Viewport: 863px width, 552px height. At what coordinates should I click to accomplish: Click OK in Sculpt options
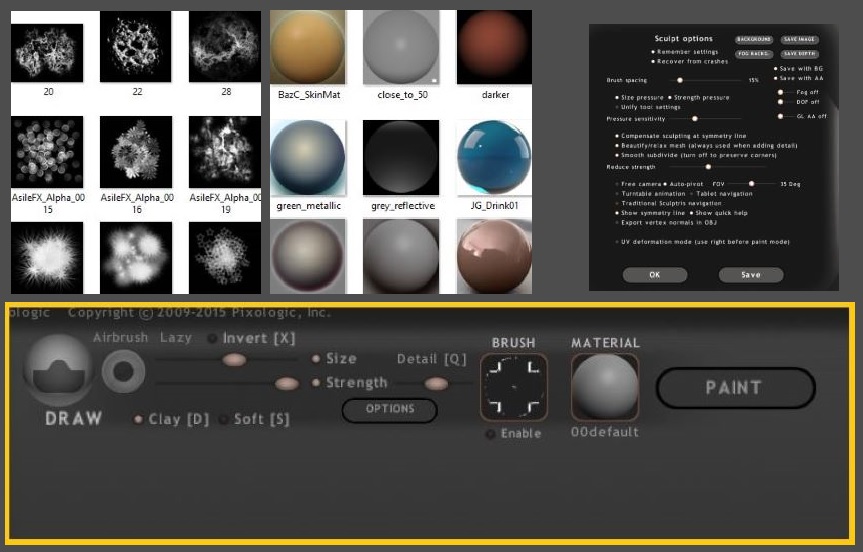point(655,275)
